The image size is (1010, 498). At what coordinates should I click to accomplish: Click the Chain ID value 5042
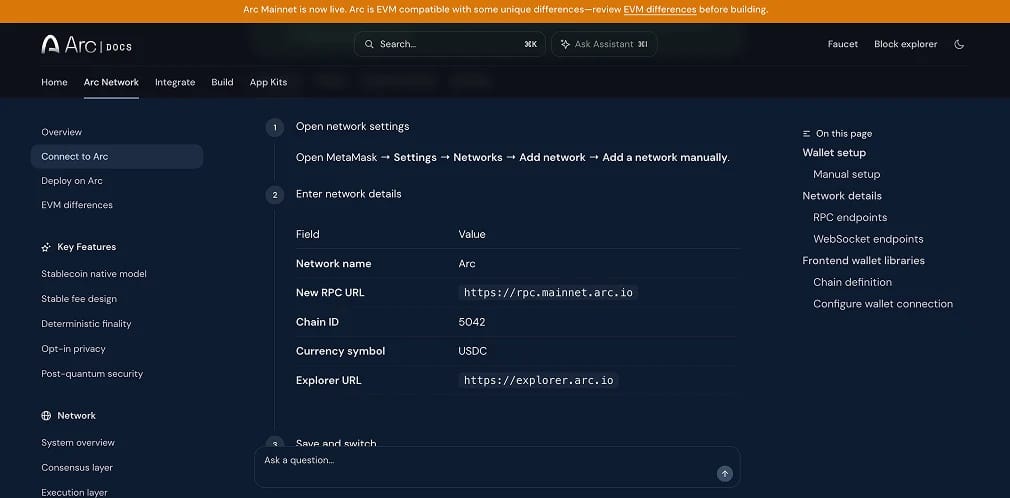[472, 321]
